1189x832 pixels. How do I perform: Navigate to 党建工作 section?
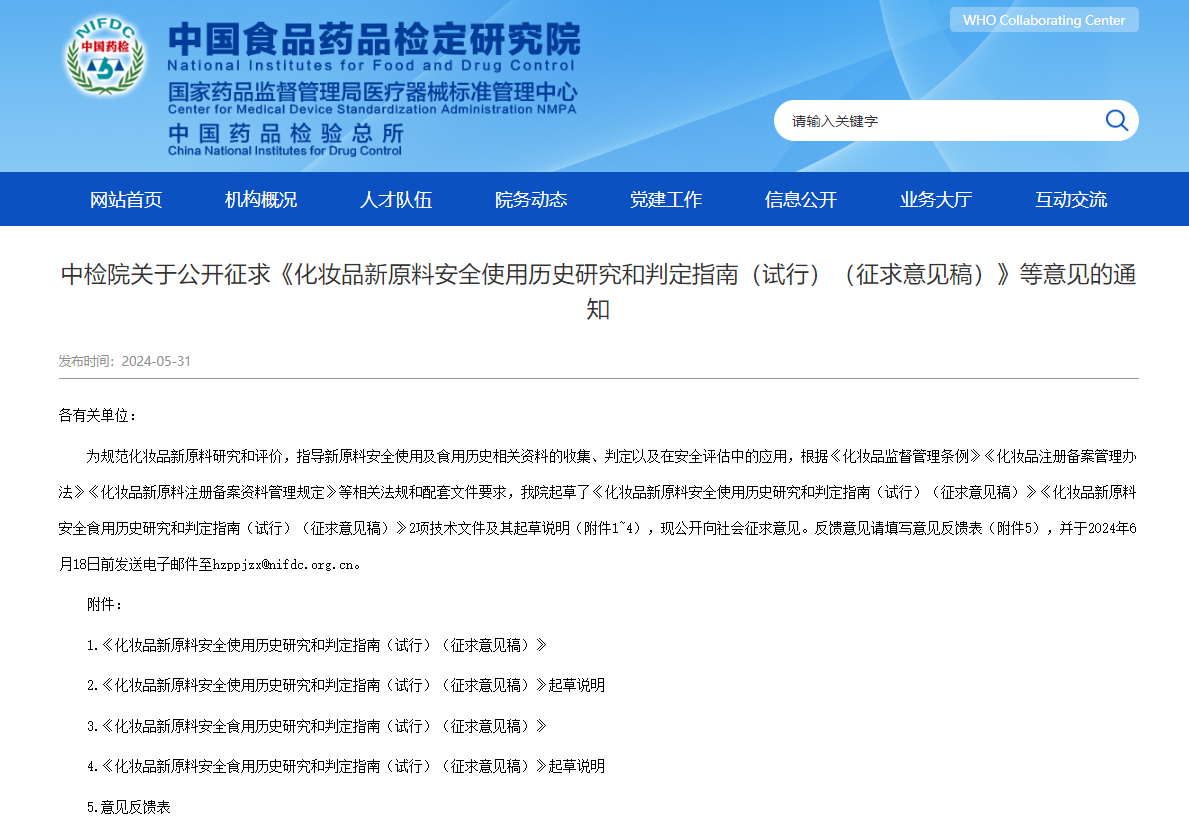pos(666,199)
